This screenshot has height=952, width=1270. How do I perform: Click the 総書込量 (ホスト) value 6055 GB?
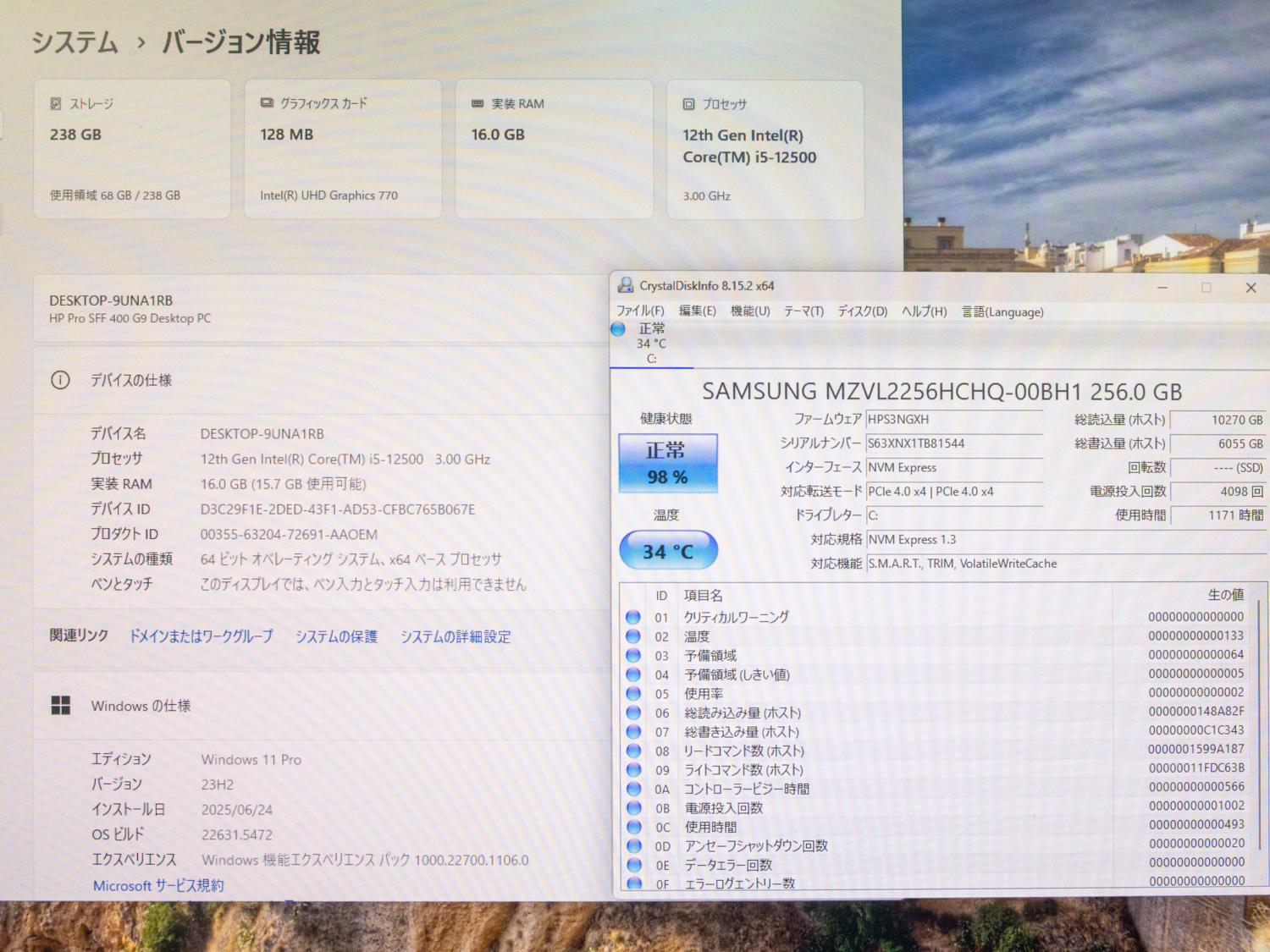pyautogui.click(x=1218, y=443)
